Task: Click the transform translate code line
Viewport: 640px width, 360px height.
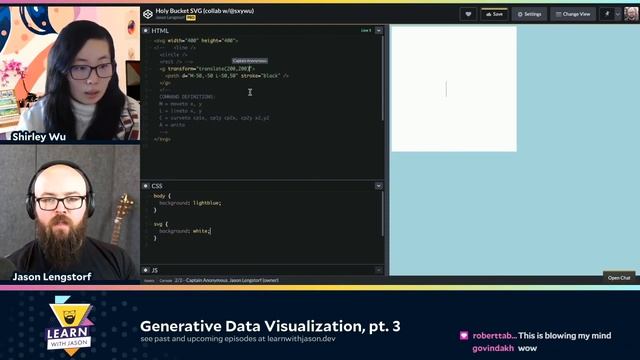Action: click(207, 69)
